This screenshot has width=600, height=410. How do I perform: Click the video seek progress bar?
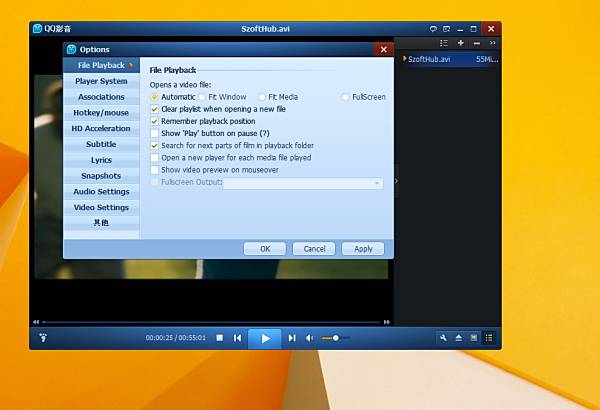click(x=211, y=322)
